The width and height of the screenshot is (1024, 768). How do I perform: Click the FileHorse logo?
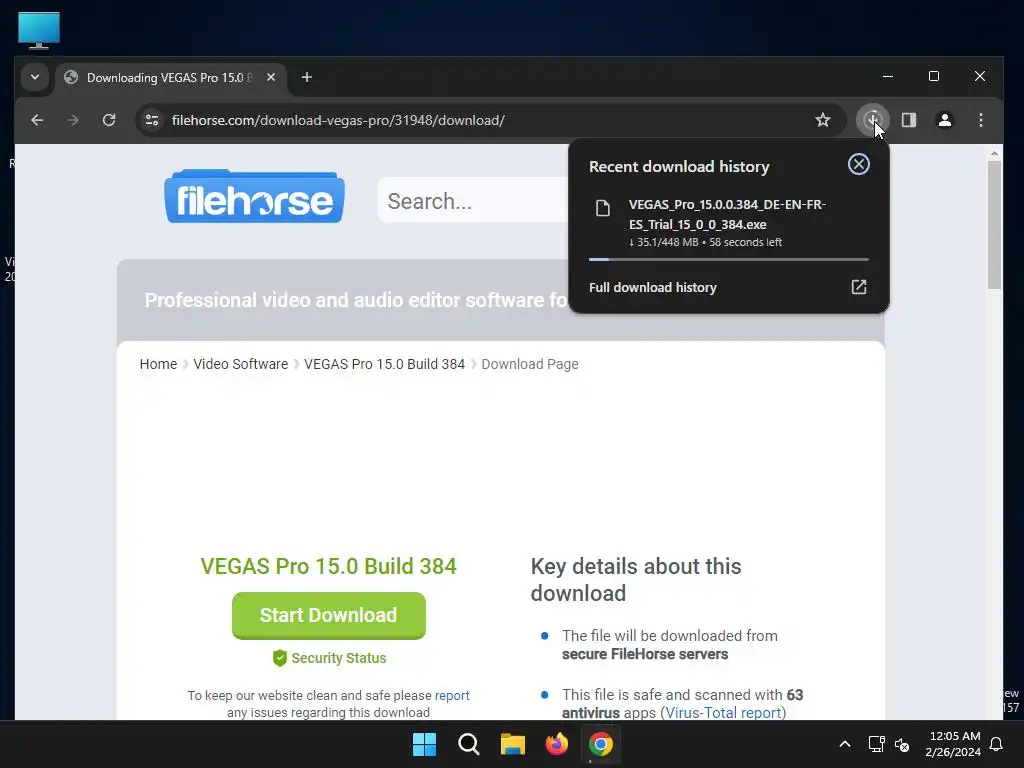pos(255,197)
